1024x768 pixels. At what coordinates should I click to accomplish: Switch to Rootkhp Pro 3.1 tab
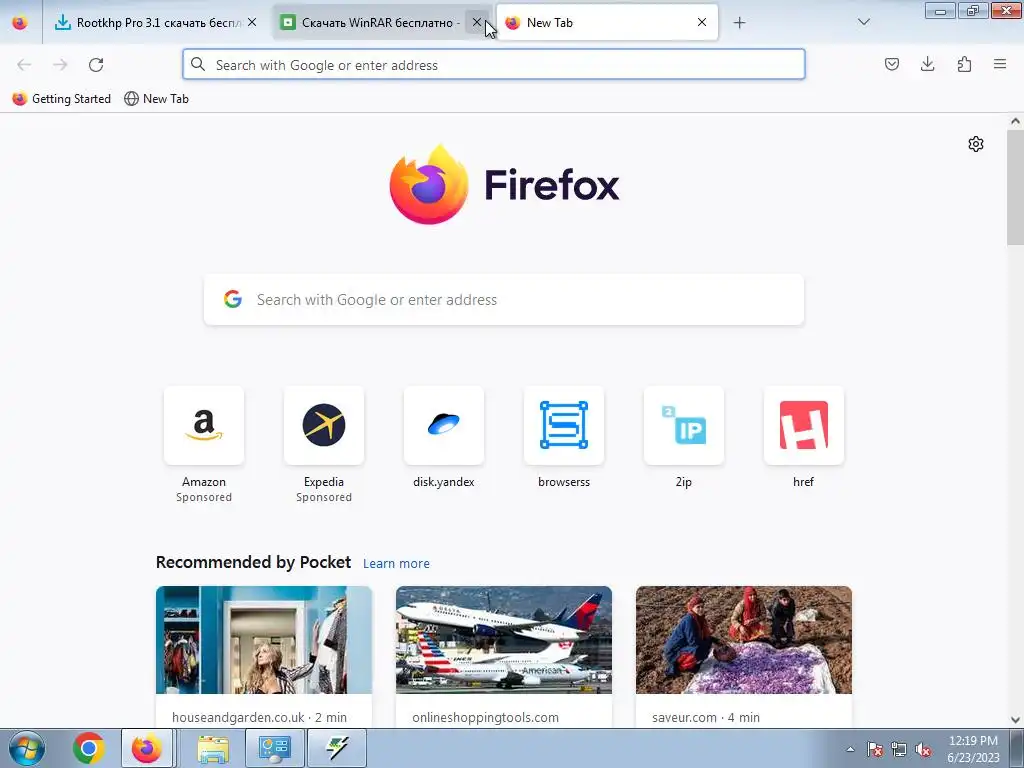click(x=156, y=23)
